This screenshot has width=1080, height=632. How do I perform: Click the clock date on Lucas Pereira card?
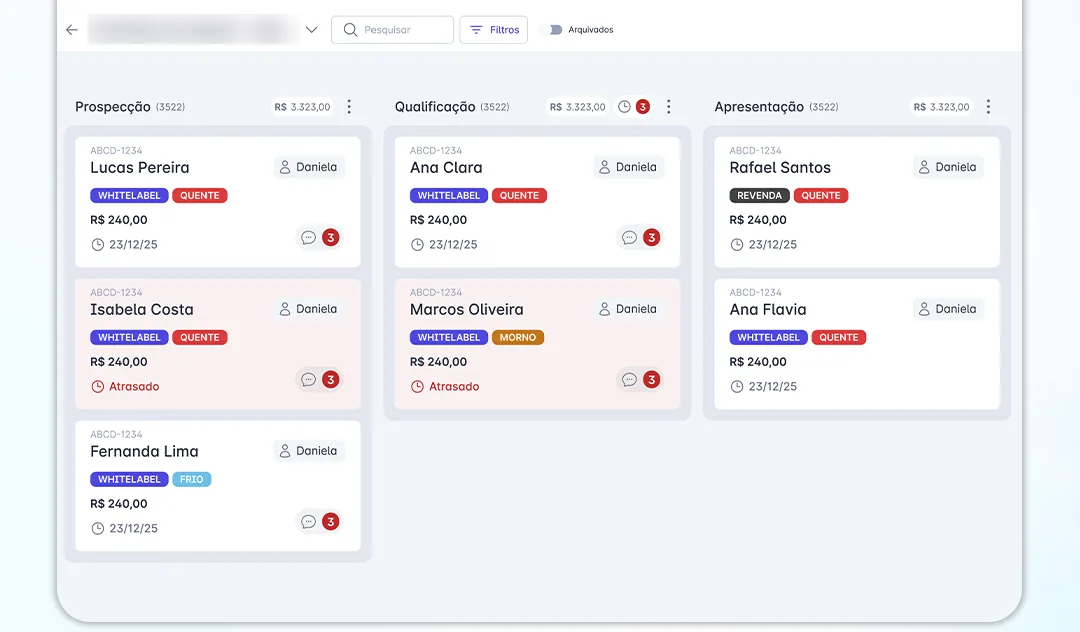(124, 244)
